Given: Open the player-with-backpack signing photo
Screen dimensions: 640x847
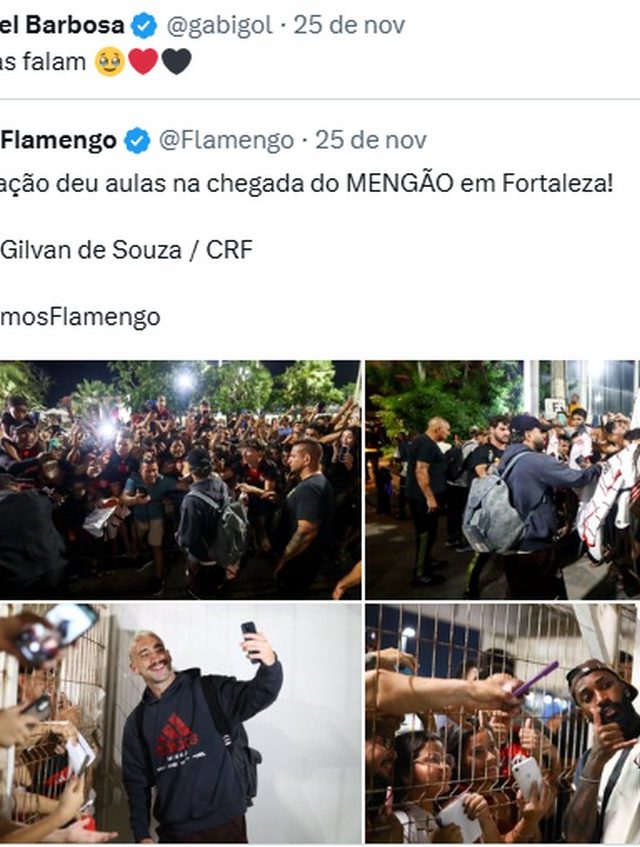Looking at the screenshot, I should click(x=502, y=480).
